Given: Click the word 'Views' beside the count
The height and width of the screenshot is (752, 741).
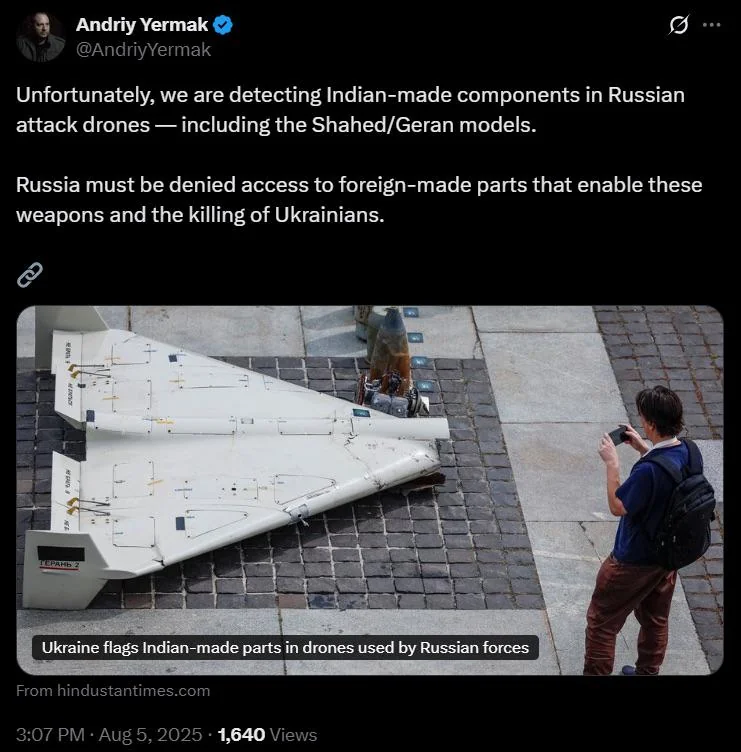Looking at the screenshot, I should pos(294,734).
